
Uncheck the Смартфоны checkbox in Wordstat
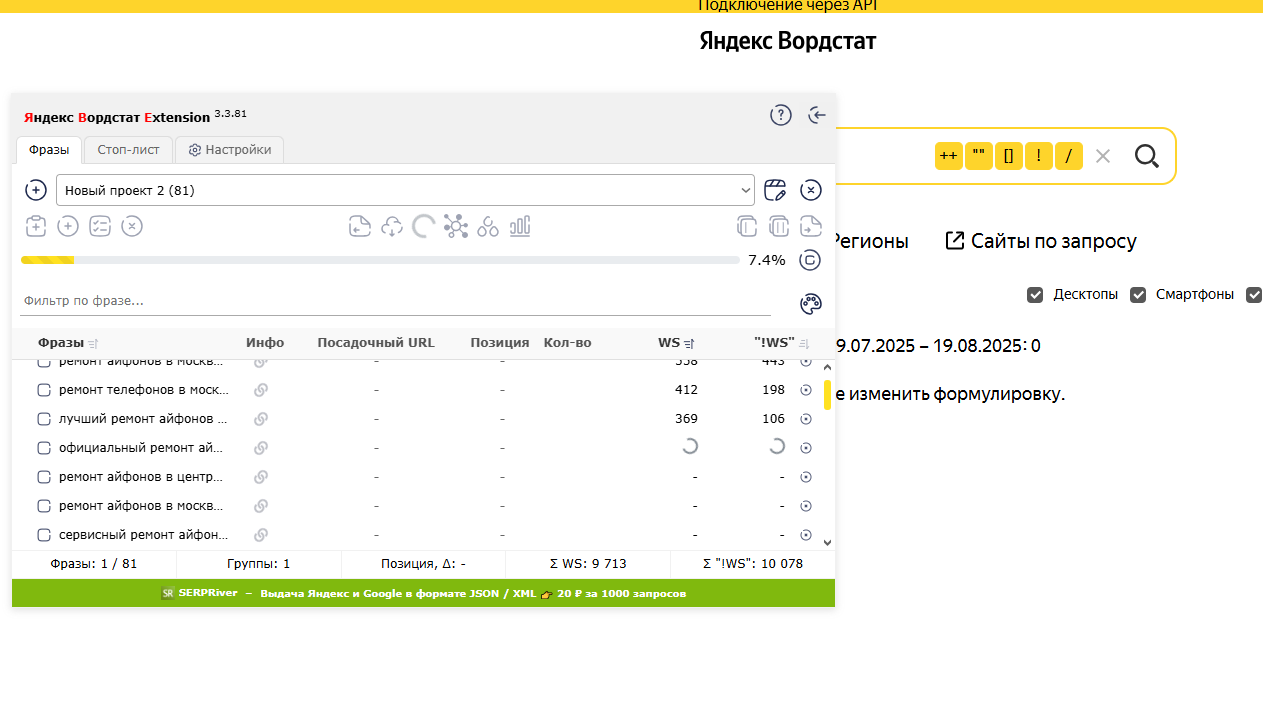click(x=1138, y=295)
